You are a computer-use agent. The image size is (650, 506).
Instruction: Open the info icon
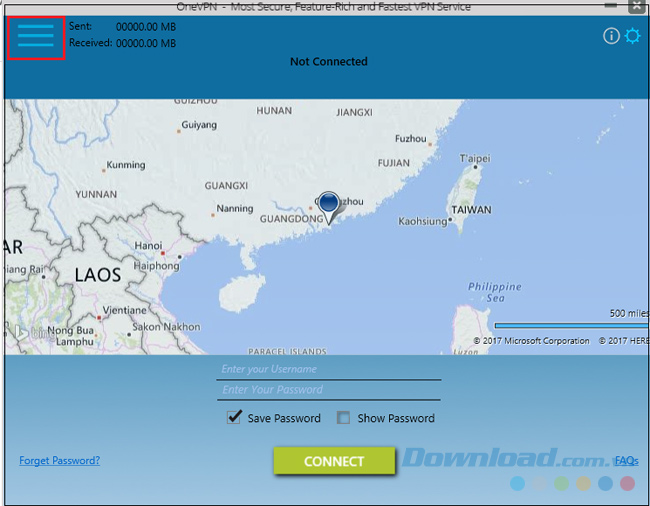[x=611, y=36]
